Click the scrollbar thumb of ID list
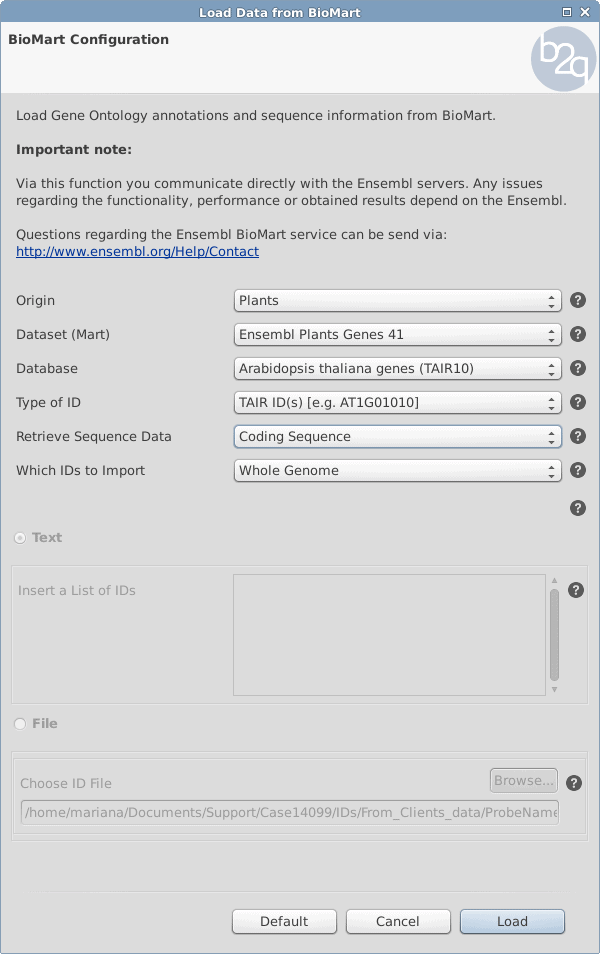Screen dimensions: 600x954 click(x=554, y=635)
